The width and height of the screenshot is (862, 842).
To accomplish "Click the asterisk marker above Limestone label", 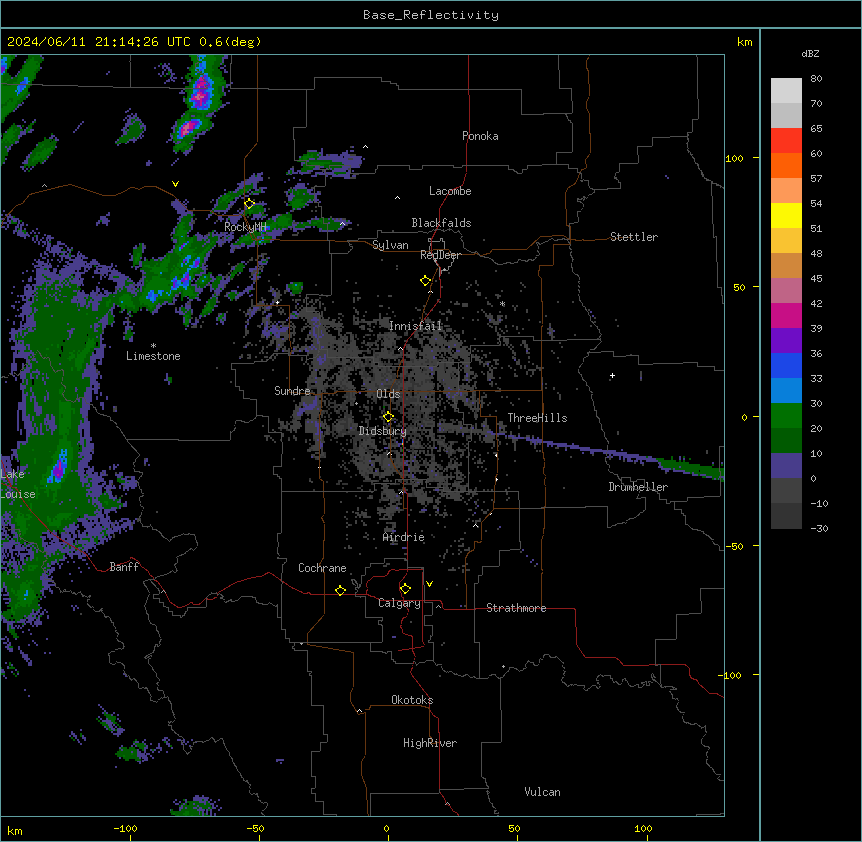I will coord(153,346).
